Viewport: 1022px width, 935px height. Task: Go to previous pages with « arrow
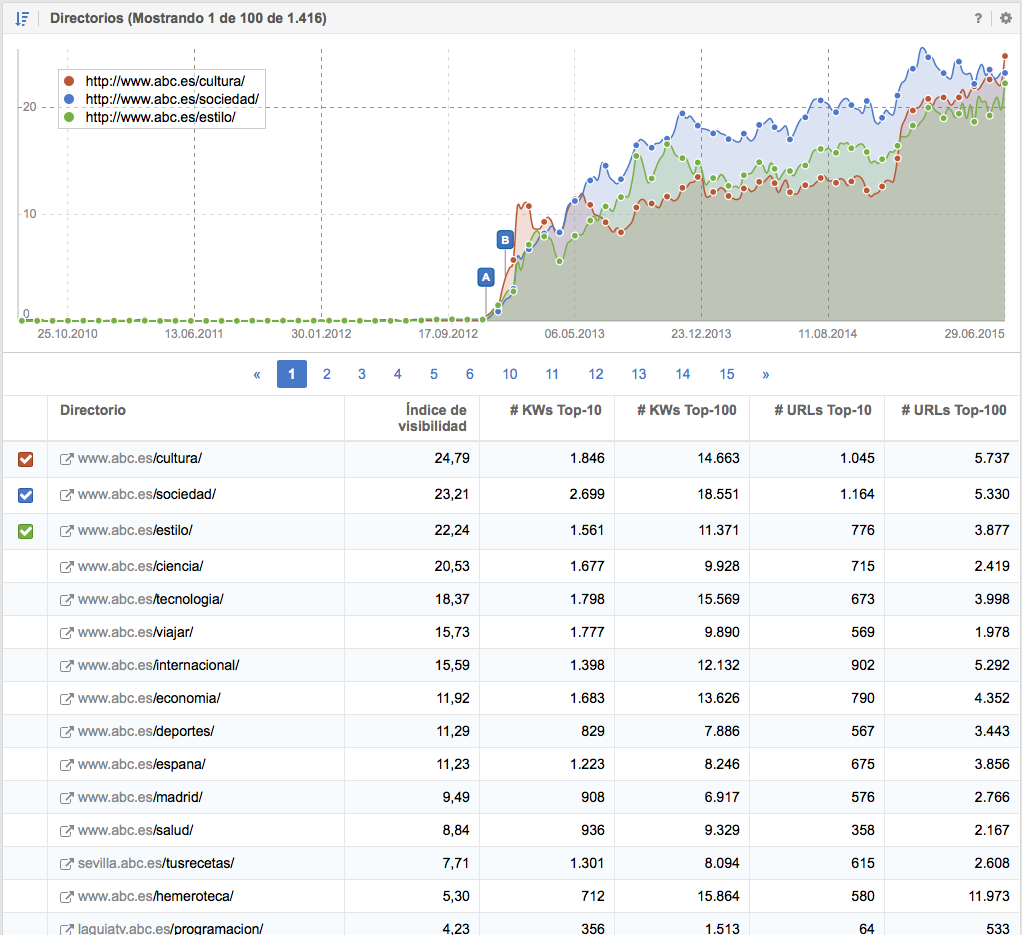(257, 374)
